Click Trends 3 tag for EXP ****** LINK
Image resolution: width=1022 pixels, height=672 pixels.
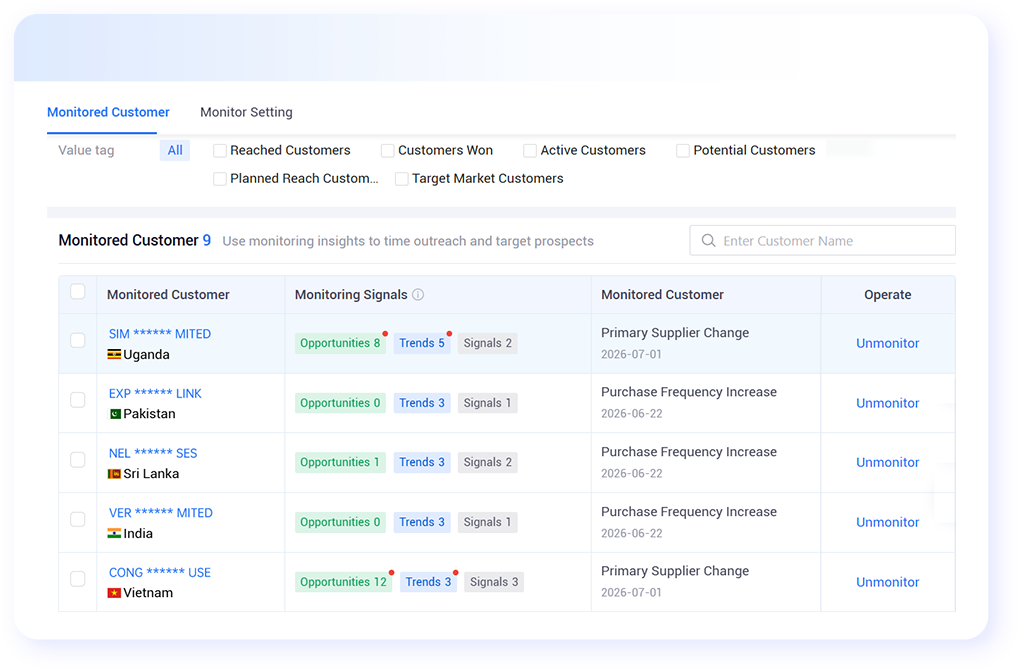click(x=422, y=403)
